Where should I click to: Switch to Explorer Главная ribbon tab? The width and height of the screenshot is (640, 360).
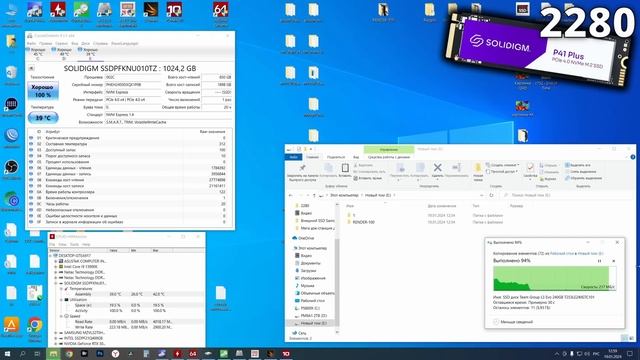point(312,157)
